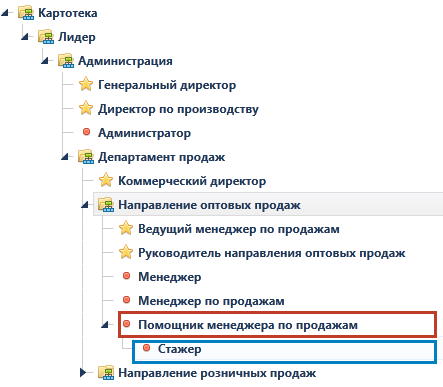Viewport: 443px width, 387px height.
Task: Collapse the Направление оптовых продаж node
Action: coord(85,205)
